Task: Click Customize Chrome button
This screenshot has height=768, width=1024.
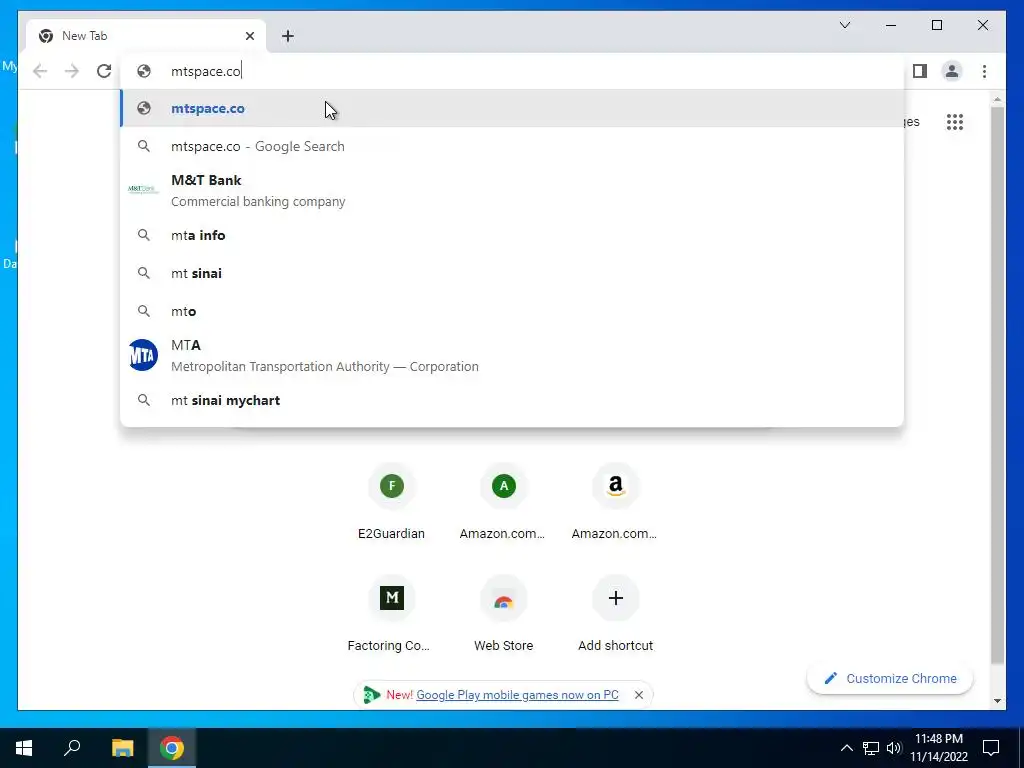Action: click(x=889, y=679)
